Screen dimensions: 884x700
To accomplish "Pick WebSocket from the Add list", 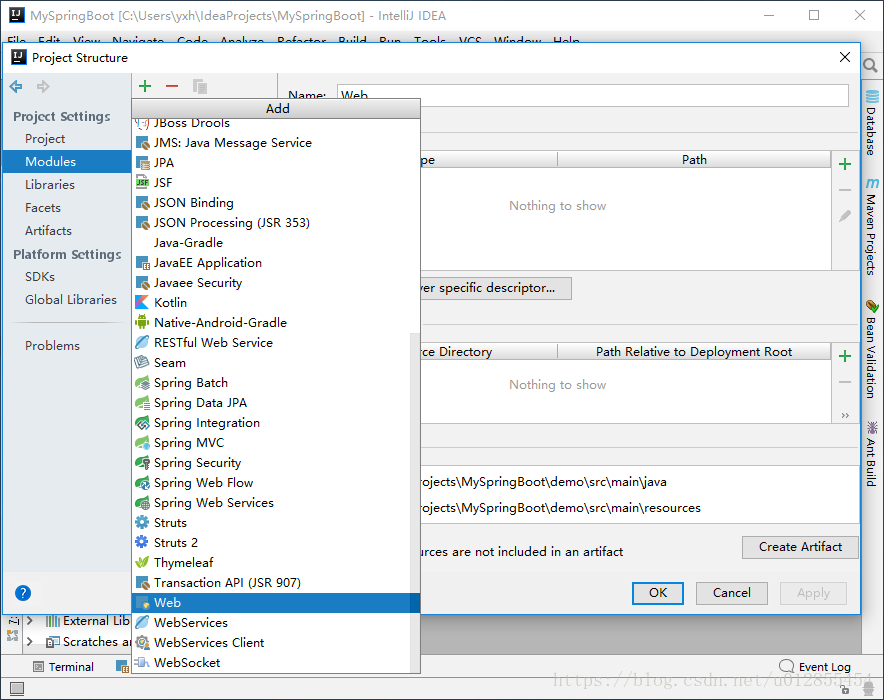I will click(x=276, y=663).
